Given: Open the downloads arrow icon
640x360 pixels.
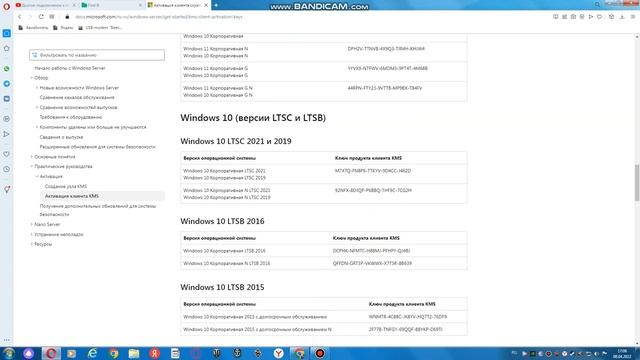Looking at the screenshot, I should (622, 17).
